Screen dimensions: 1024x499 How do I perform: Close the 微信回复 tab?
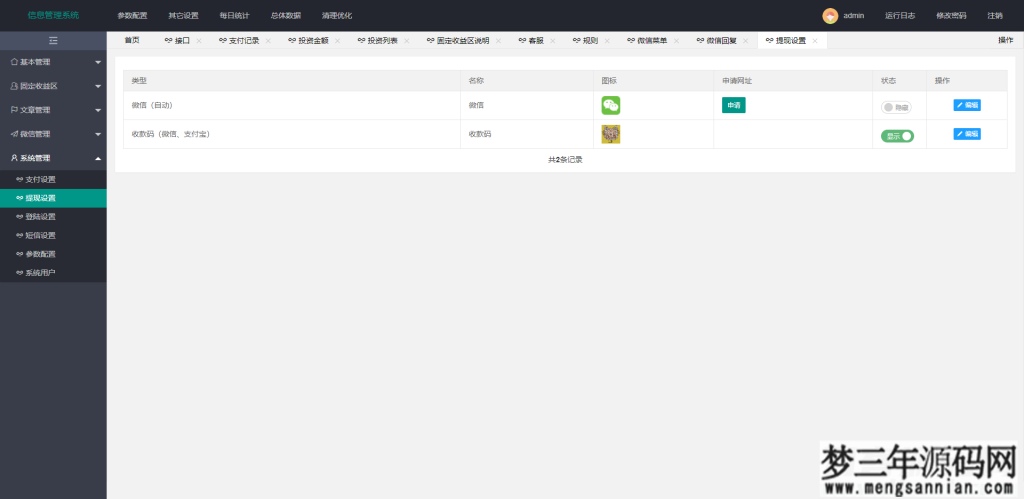click(746, 41)
